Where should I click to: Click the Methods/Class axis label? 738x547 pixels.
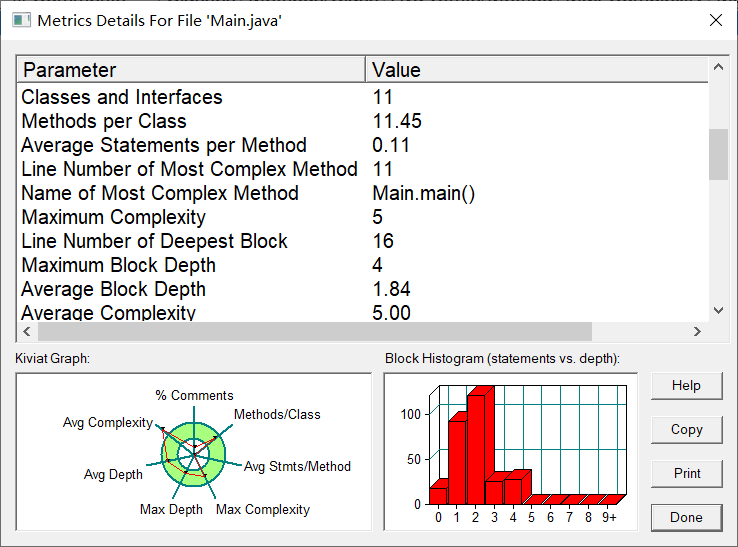pos(277,414)
